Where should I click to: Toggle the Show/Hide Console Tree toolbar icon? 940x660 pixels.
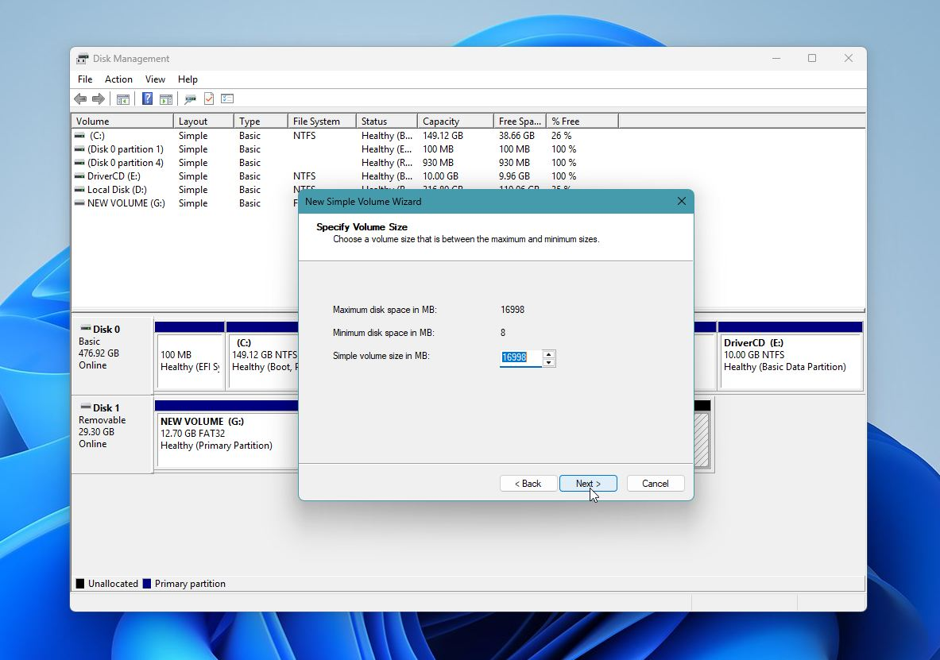click(x=123, y=99)
